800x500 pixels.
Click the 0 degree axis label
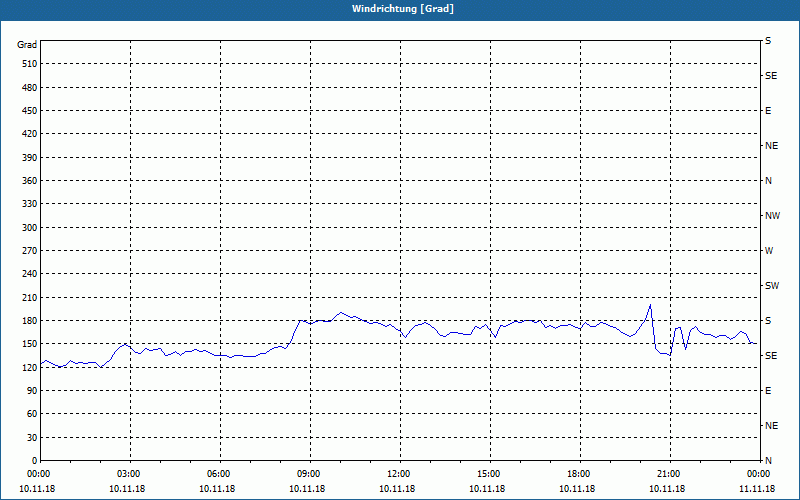(35, 461)
